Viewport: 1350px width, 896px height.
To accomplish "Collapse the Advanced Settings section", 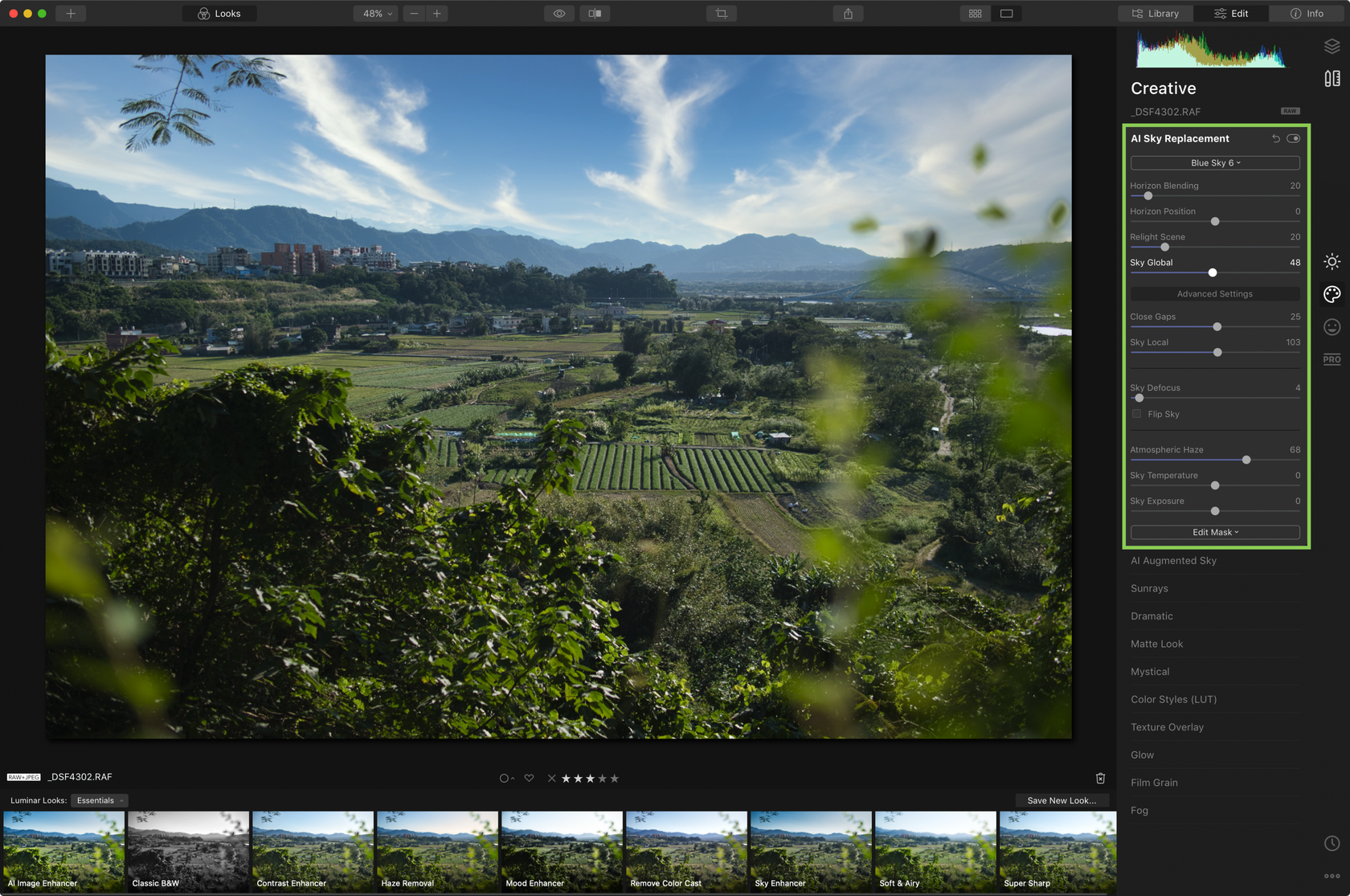I will coord(1215,294).
